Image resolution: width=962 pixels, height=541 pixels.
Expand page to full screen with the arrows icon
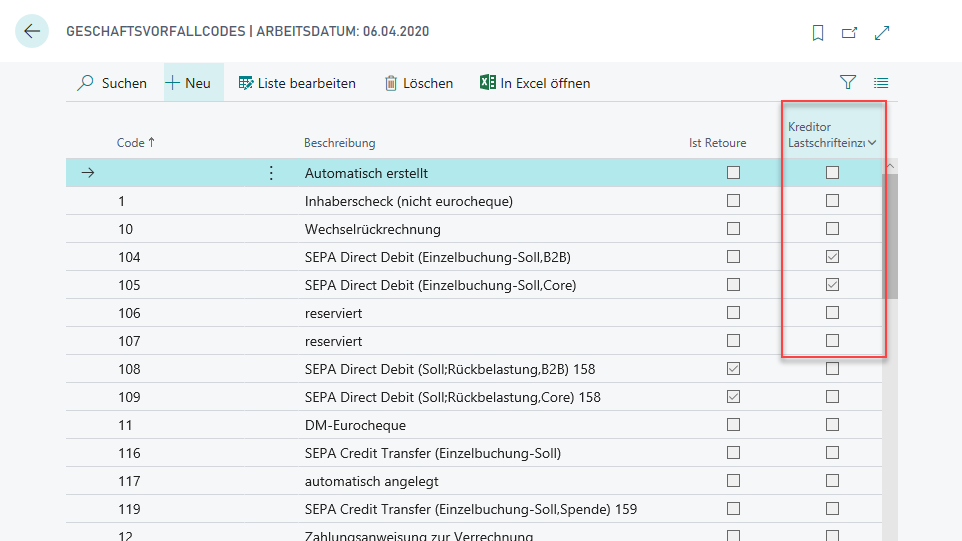[882, 33]
